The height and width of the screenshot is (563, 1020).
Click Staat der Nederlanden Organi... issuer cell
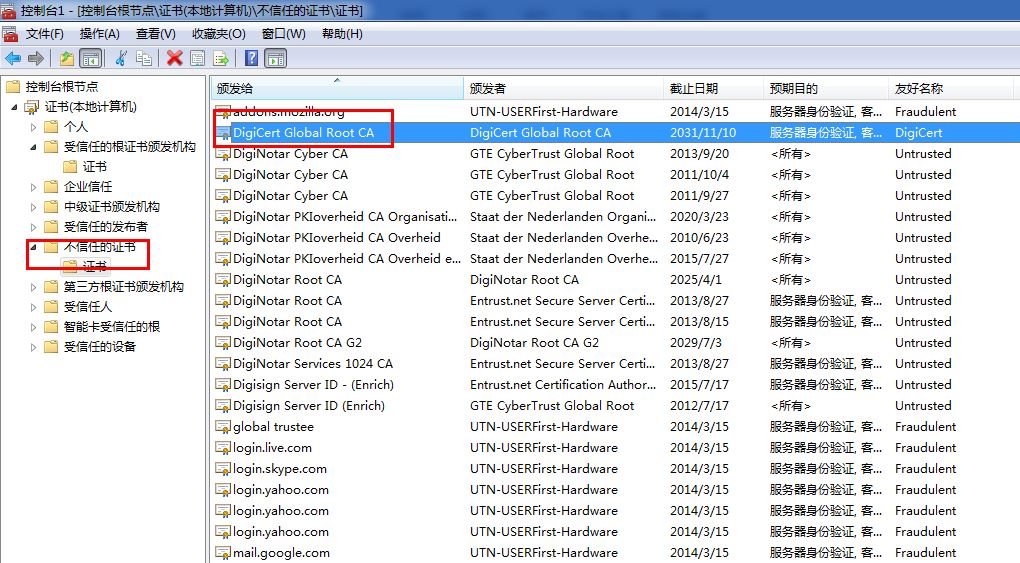(563, 217)
